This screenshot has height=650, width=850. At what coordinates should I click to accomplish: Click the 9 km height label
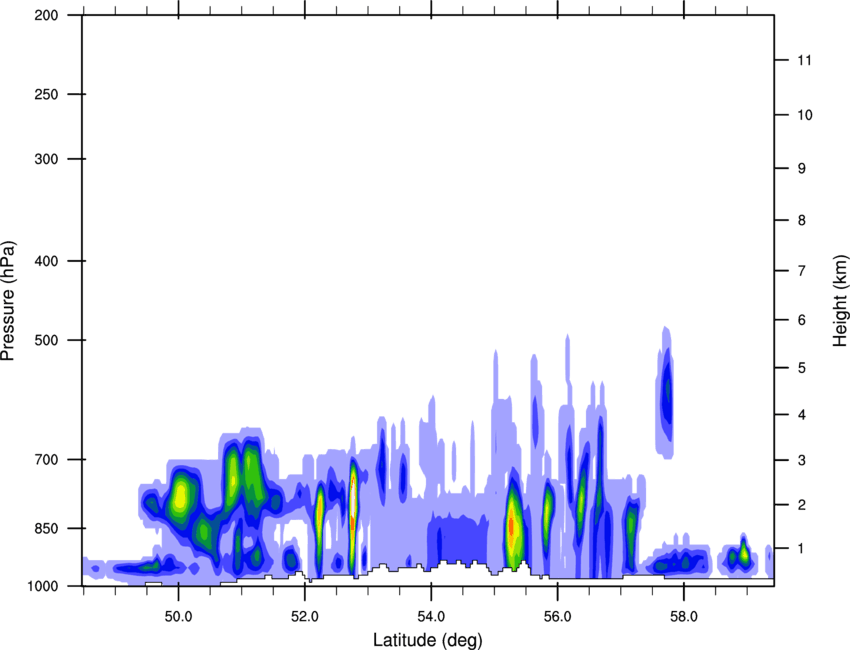pyautogui.click(x=802, y=169)
